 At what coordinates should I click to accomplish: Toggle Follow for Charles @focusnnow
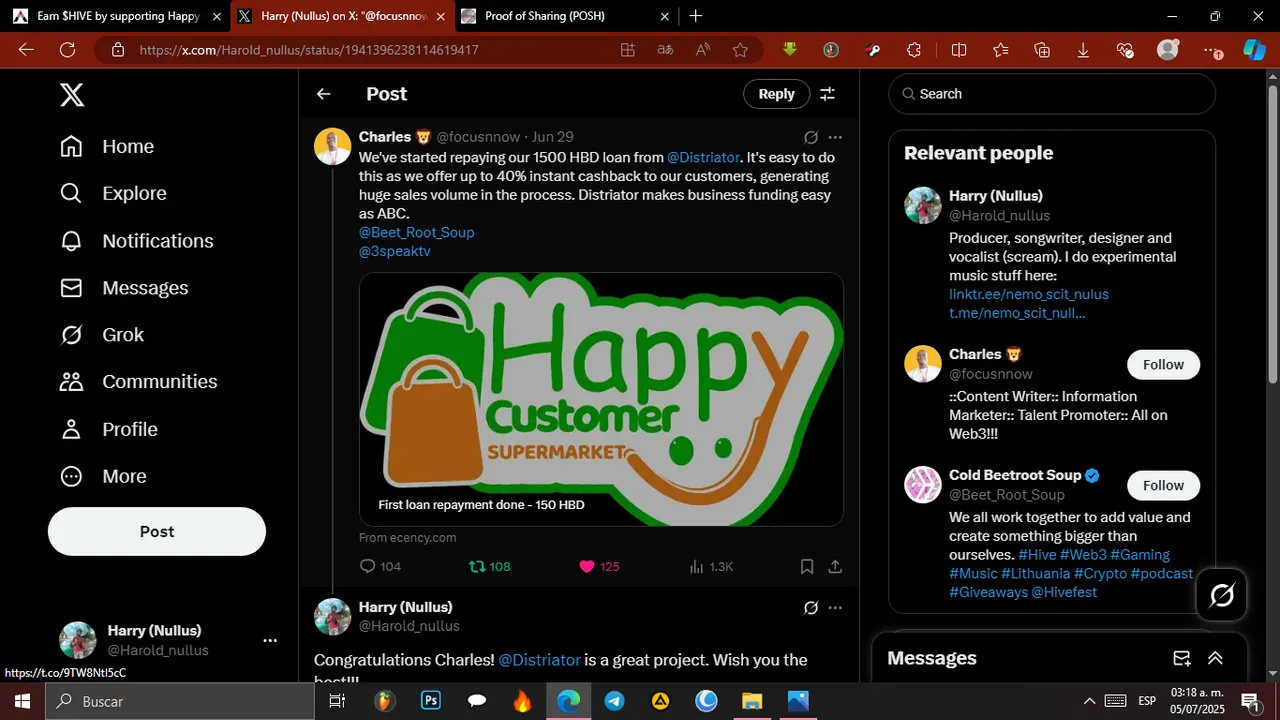tap(1163, 365)
